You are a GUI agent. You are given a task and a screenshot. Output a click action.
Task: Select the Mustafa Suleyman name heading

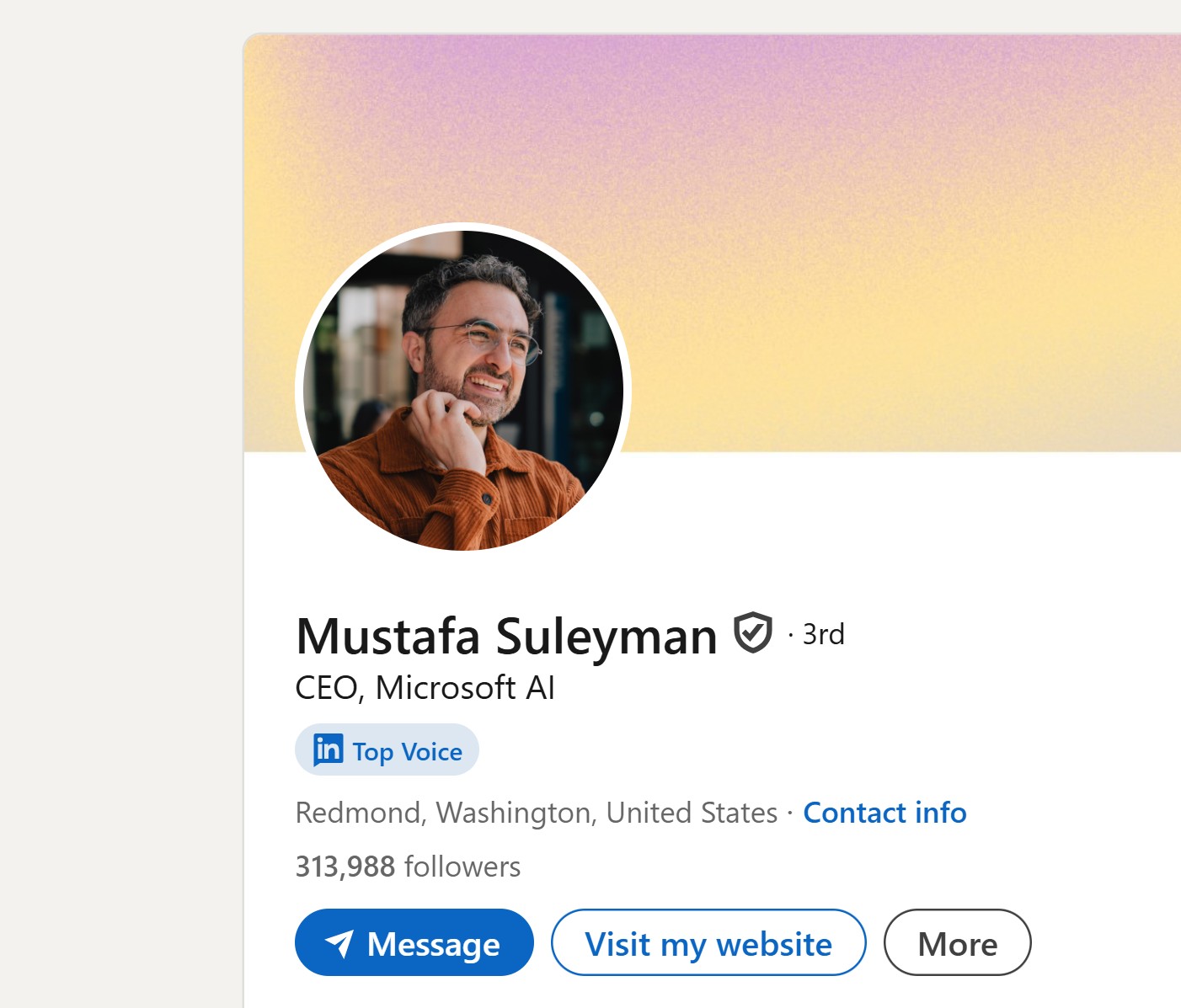click(x=507, y=635)
